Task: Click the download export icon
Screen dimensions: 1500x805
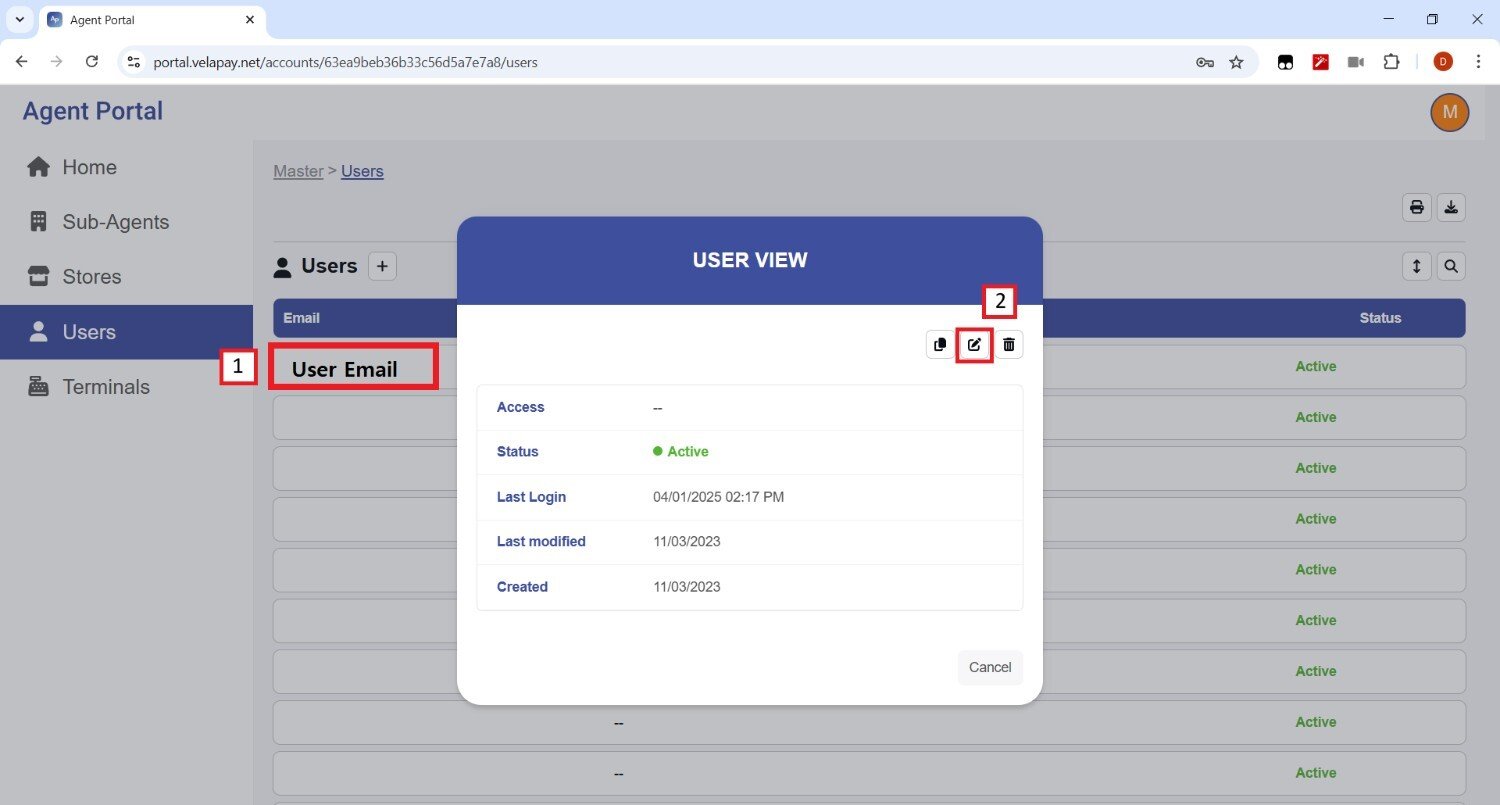Action: coord(1451,207)
